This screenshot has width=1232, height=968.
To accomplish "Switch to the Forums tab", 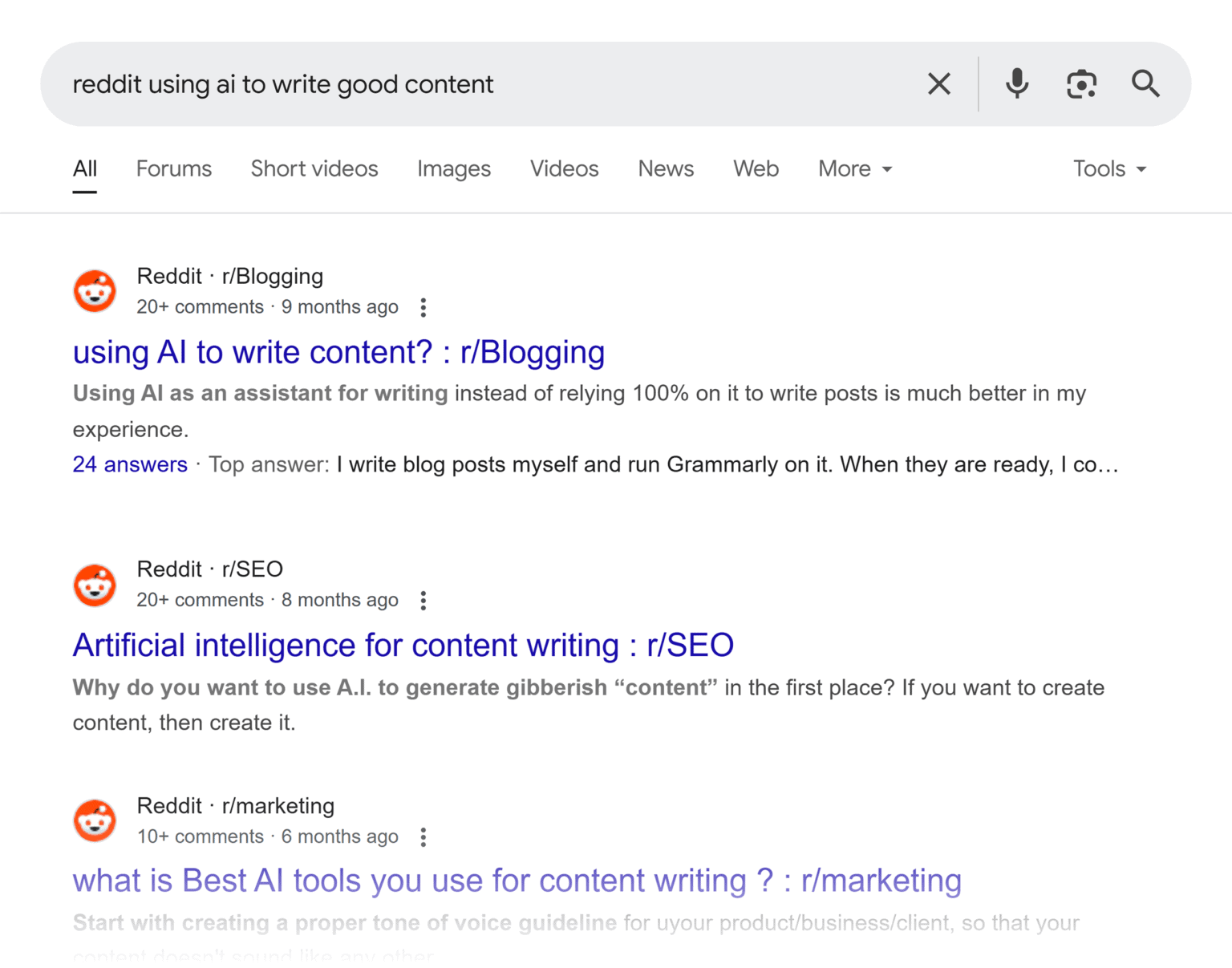I will point(173,169).
